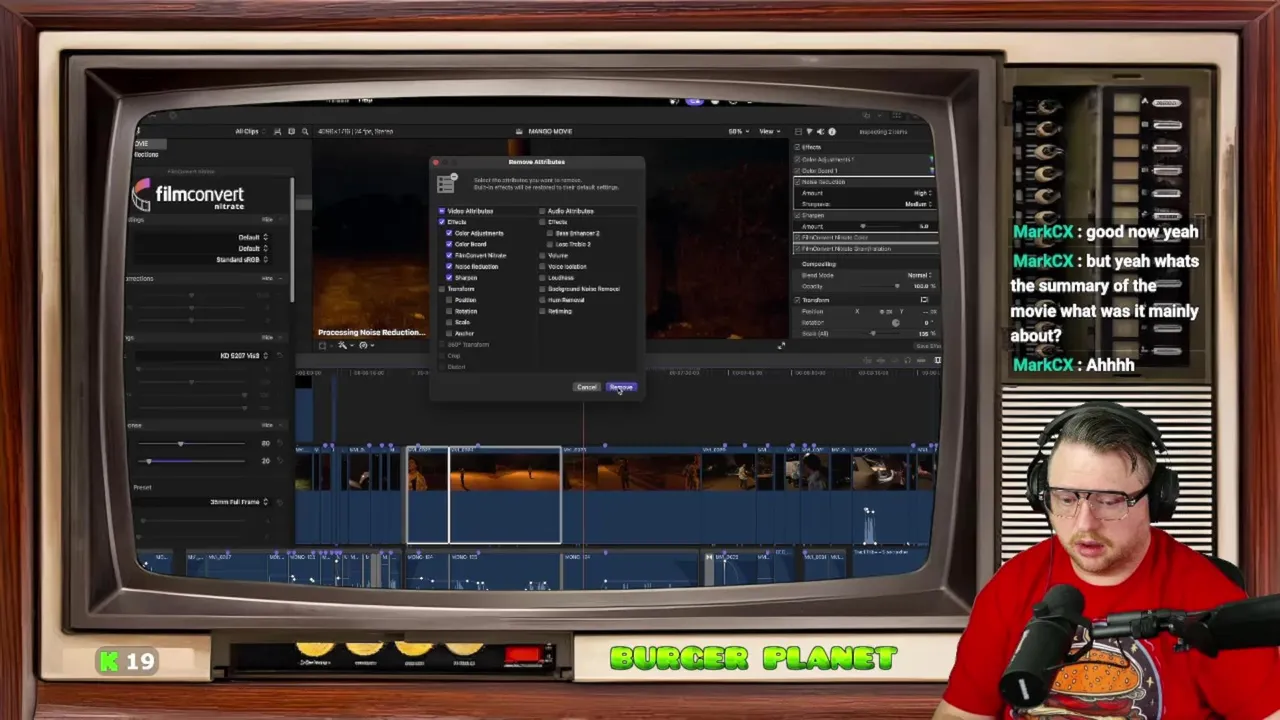
Task: Click the Transform on-screen controls icon
Action: coord(923,300)
